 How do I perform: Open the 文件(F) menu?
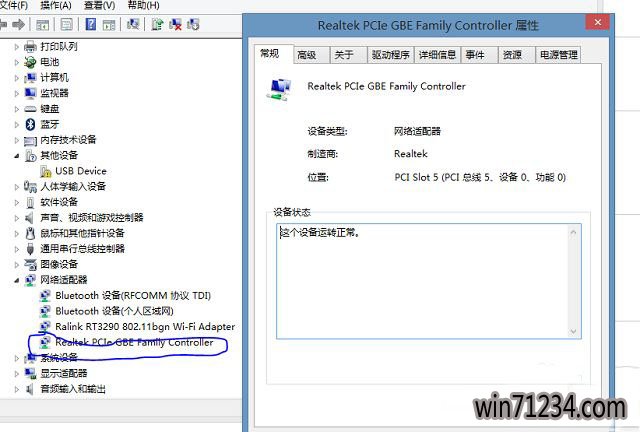pyautogui.click(x=14, y=5)
